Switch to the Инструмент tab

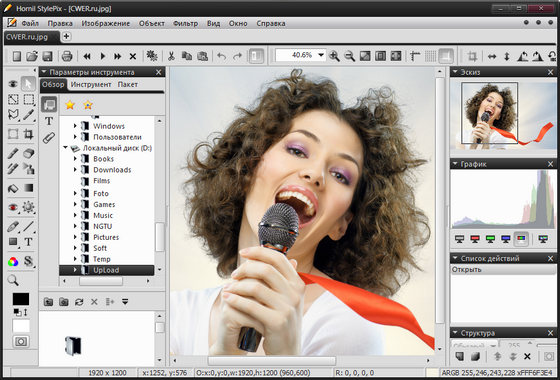pos(91,85)
